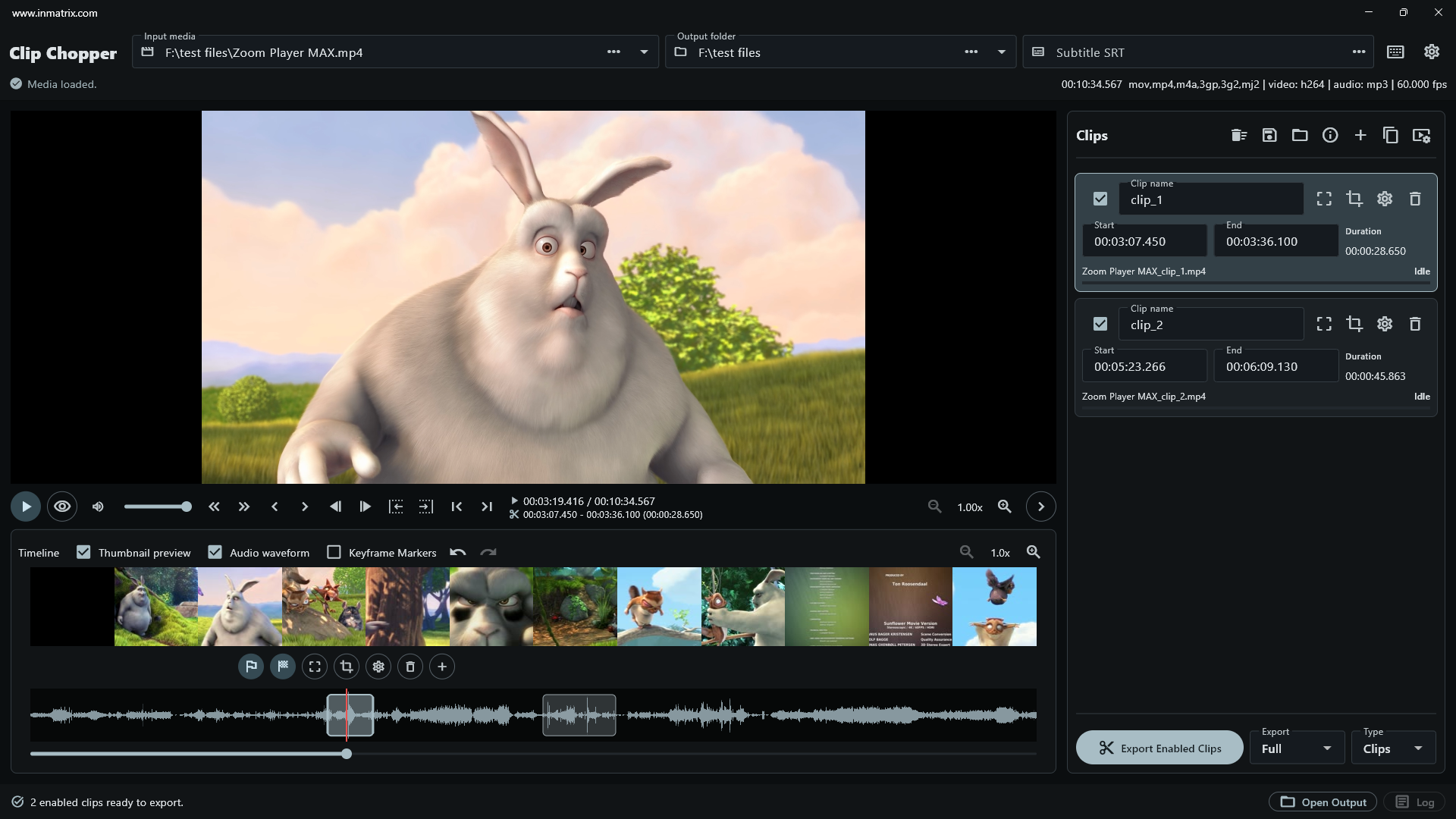Image resolution: width=1456 pixels, height=819 pixels.
Task: Preview clip_1 with the fullscreen frame icon
Action: (1324, 199)
